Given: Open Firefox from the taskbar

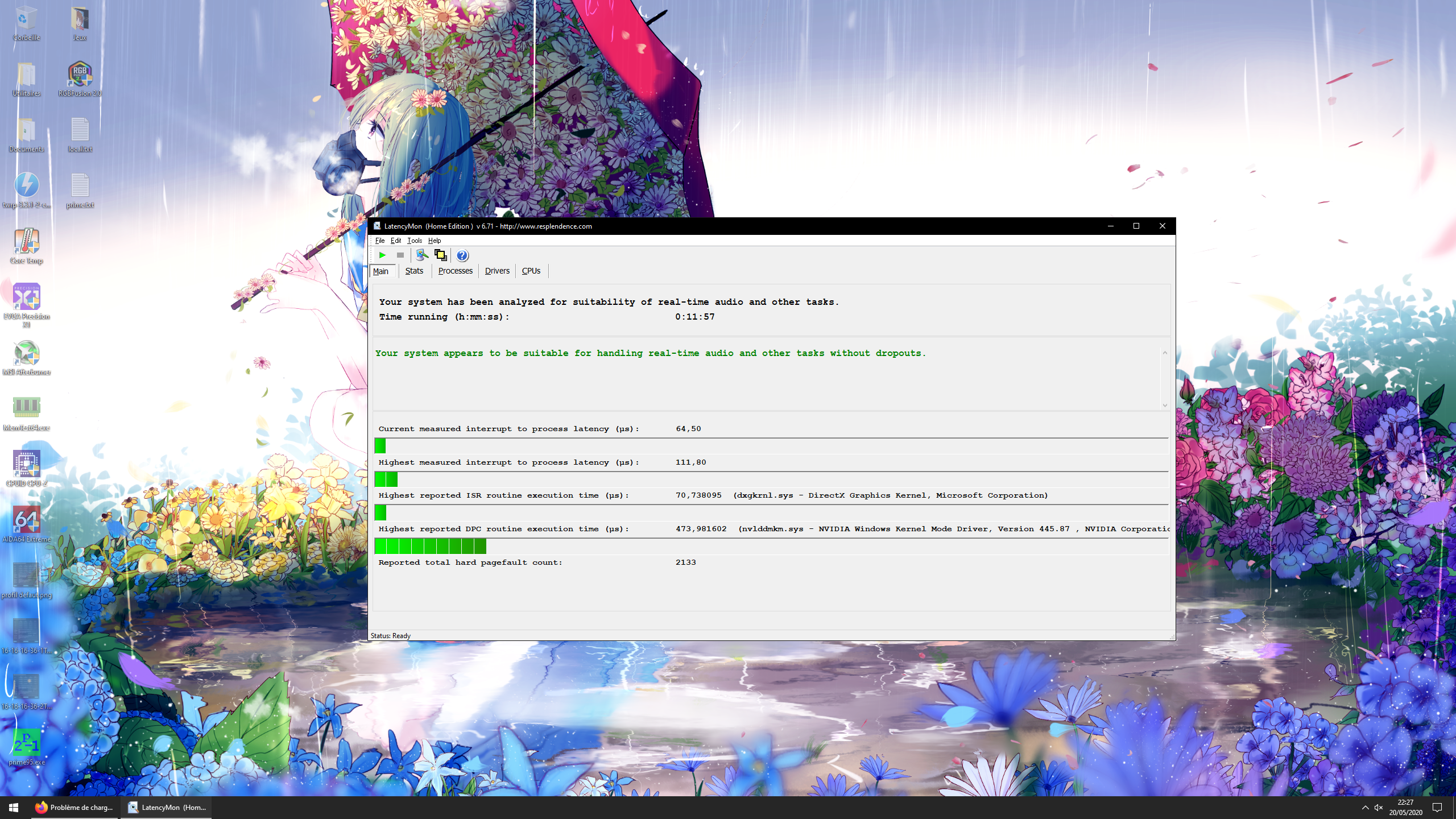Looking at the screenshot, I should tap(75, 807).
